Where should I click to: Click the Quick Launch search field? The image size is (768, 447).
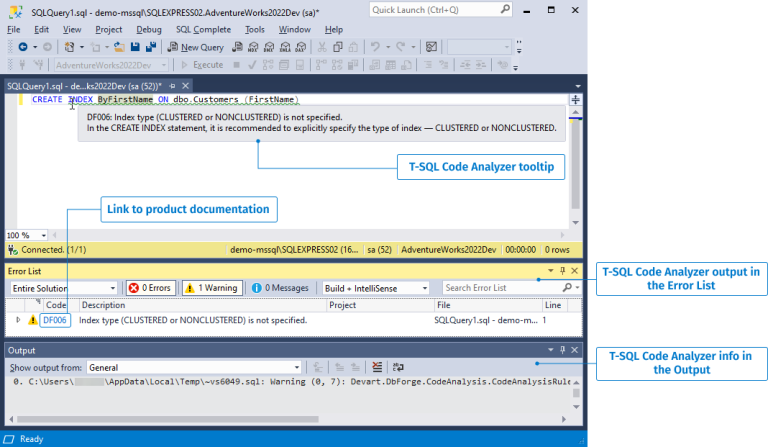440,10
